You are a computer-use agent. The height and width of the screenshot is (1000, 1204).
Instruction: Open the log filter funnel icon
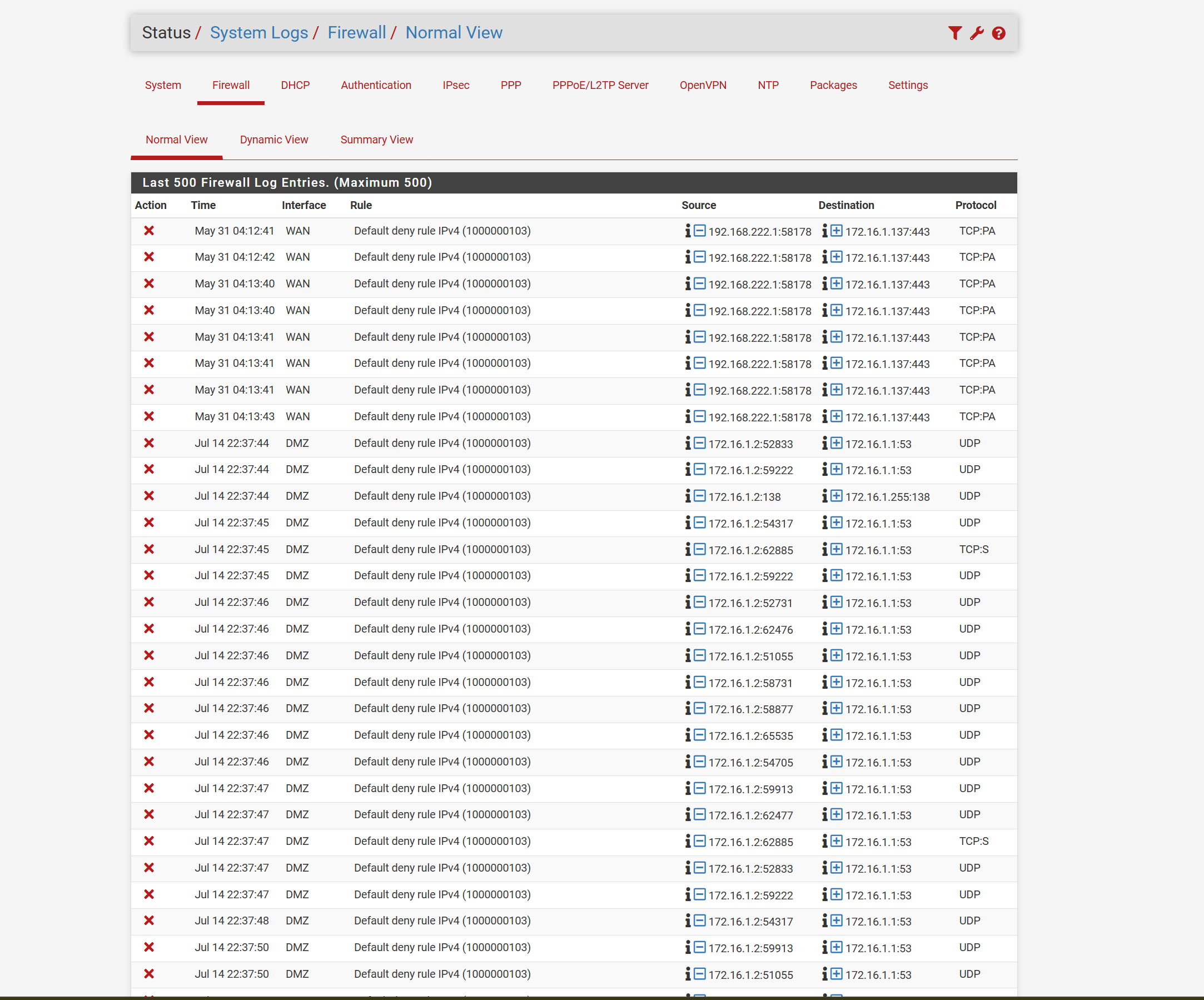coord(954,33)
